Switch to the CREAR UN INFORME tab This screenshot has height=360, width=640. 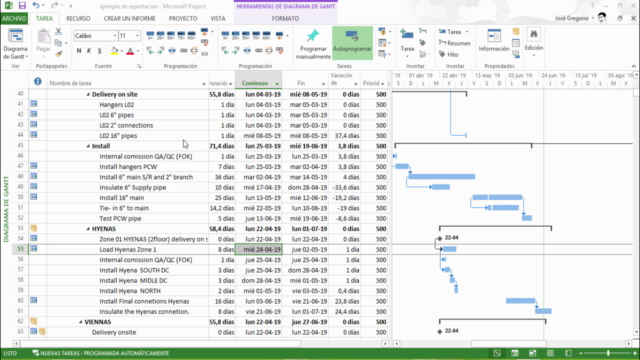coord(129,18)
